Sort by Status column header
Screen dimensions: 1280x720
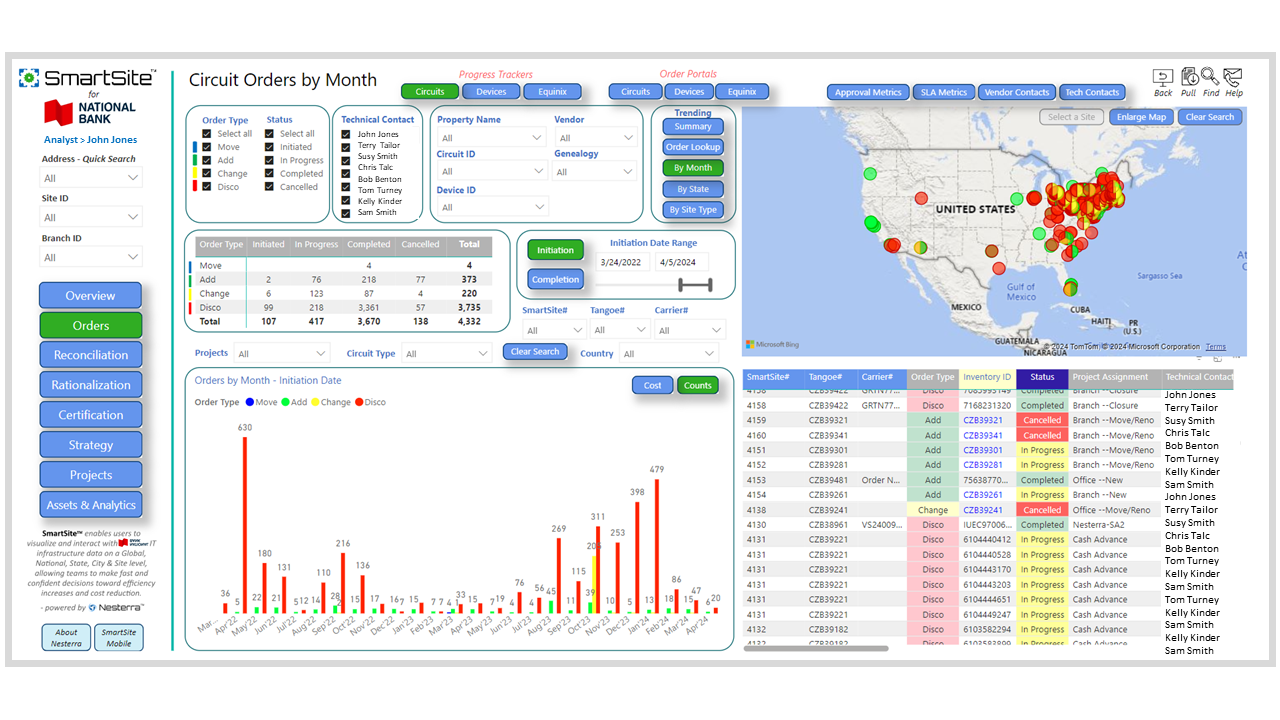click(1042, 377)
